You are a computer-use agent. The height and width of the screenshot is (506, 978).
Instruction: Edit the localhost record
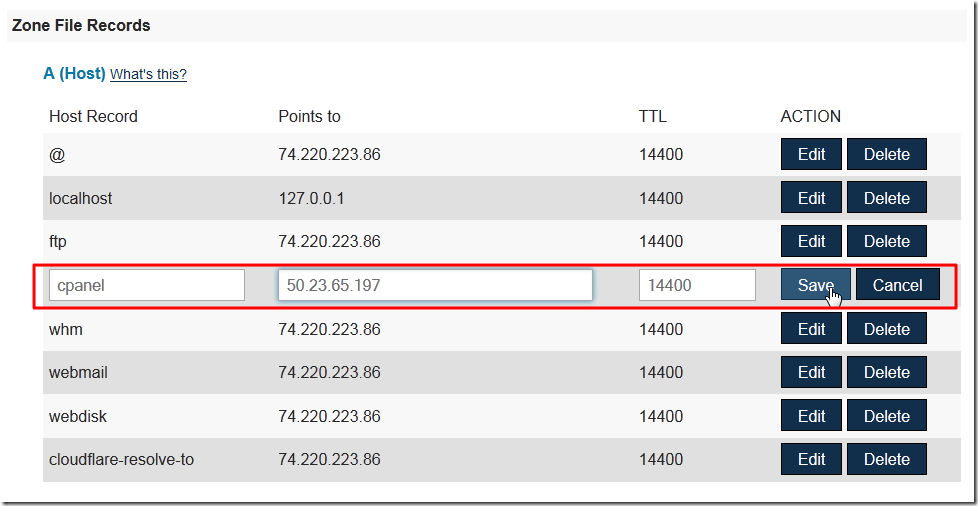click(811, 198)
